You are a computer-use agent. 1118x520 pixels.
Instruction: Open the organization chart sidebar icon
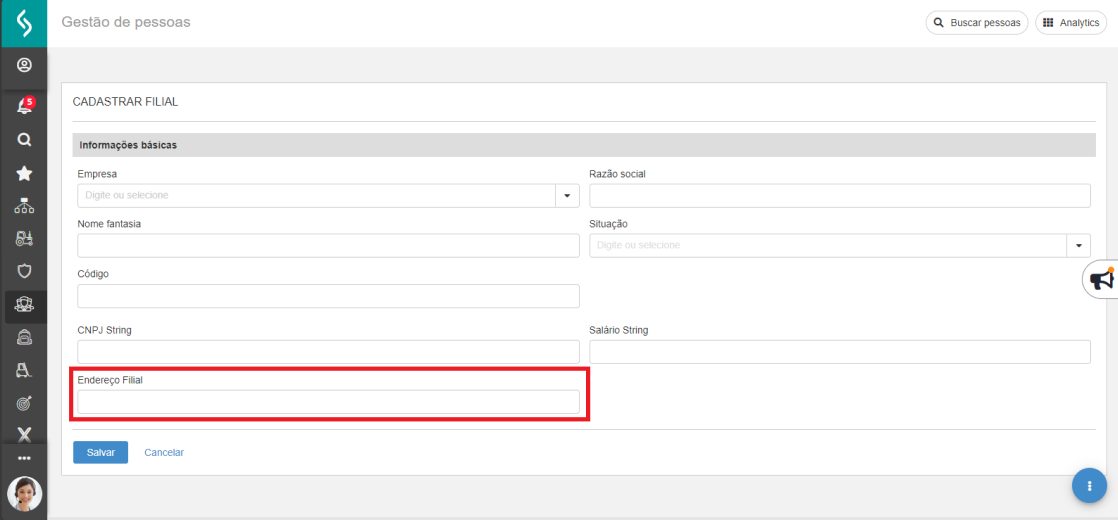pyautogui.click(x=24, y=206)
